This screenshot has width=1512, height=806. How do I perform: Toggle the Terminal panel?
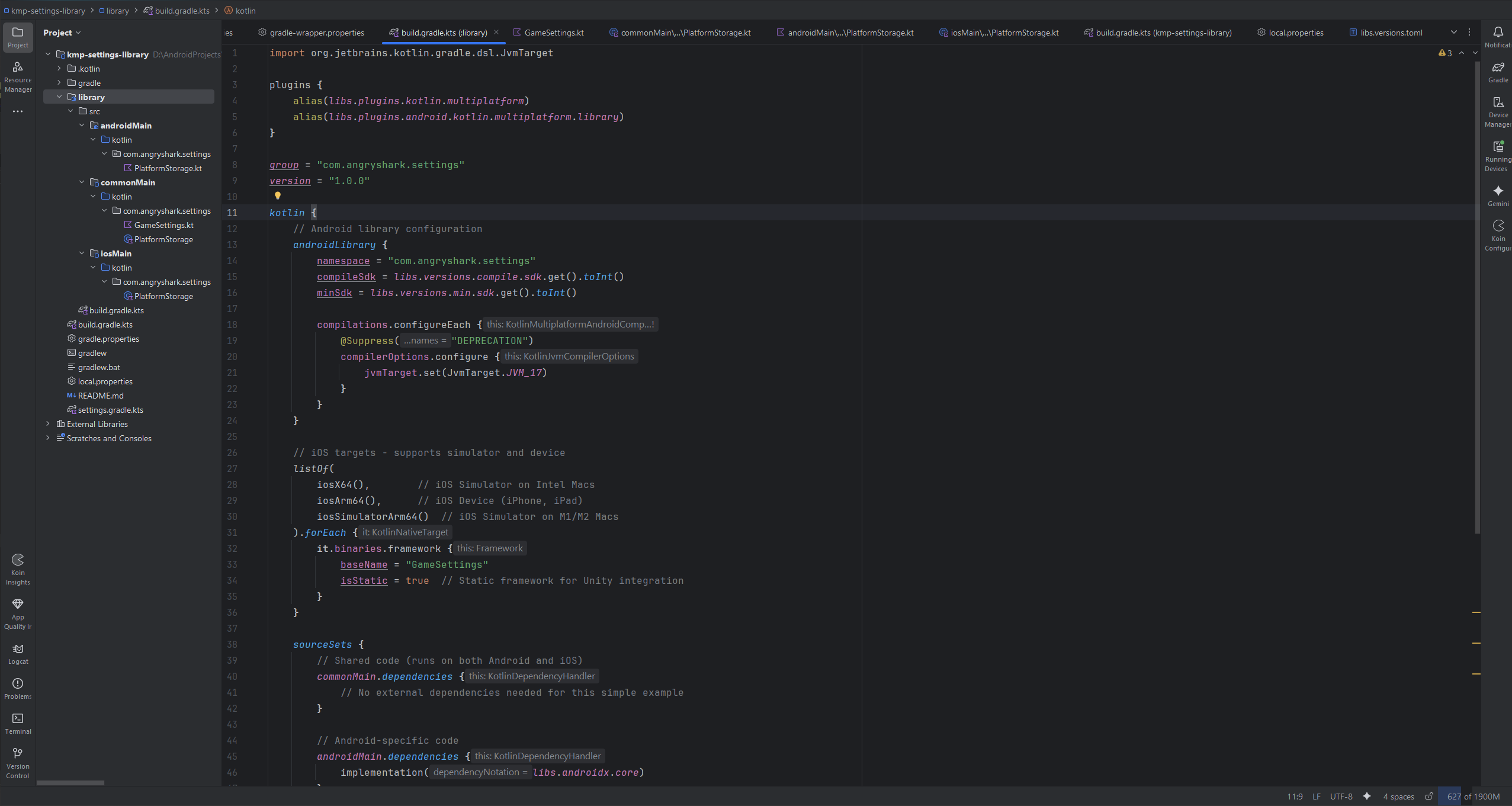click(18, 723)
